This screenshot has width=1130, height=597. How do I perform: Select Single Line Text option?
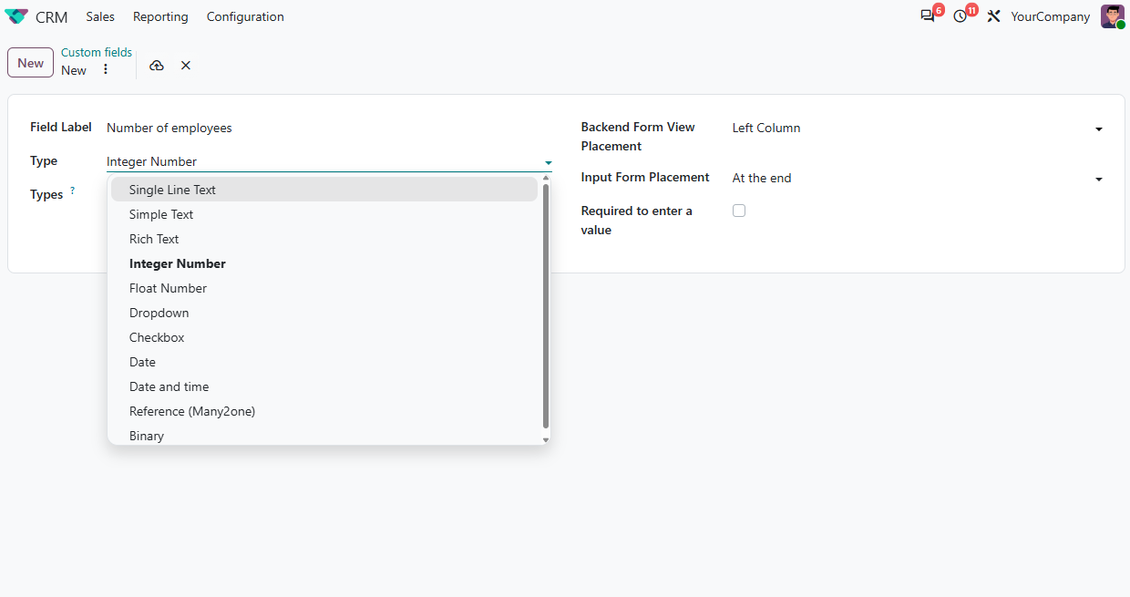click(324, 190)
